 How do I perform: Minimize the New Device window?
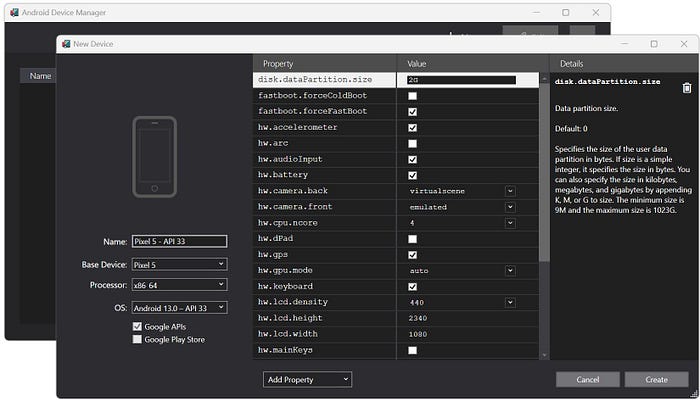click(x=624, y=44)
